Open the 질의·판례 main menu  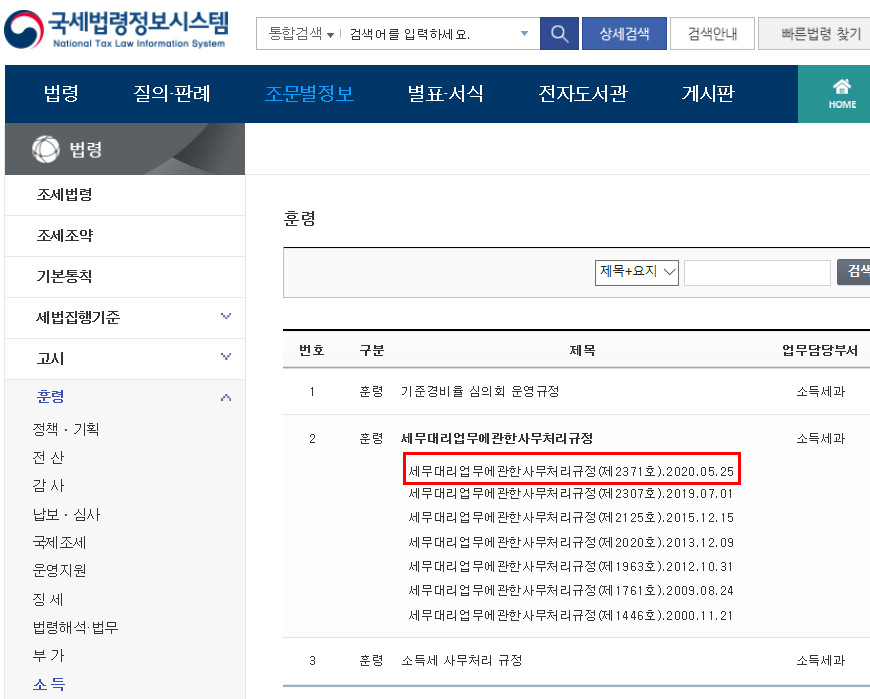coord(171,93)
